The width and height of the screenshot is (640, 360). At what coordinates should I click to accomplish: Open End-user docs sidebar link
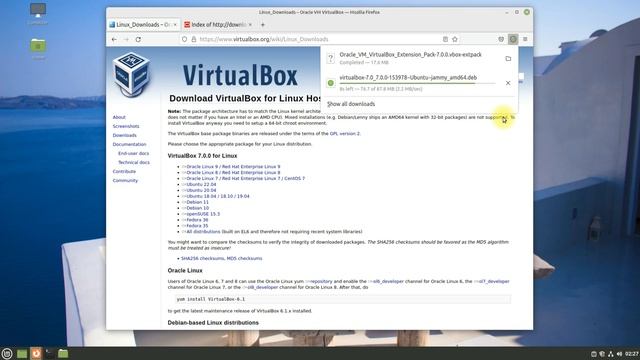pyautogui.click(x=133, y=153)
